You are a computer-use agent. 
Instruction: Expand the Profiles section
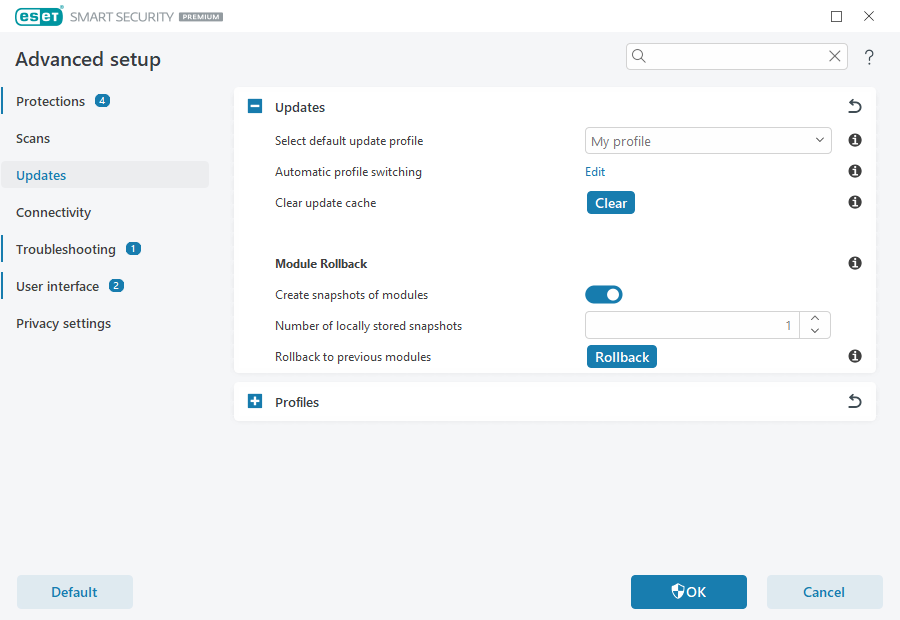(254, 401)
